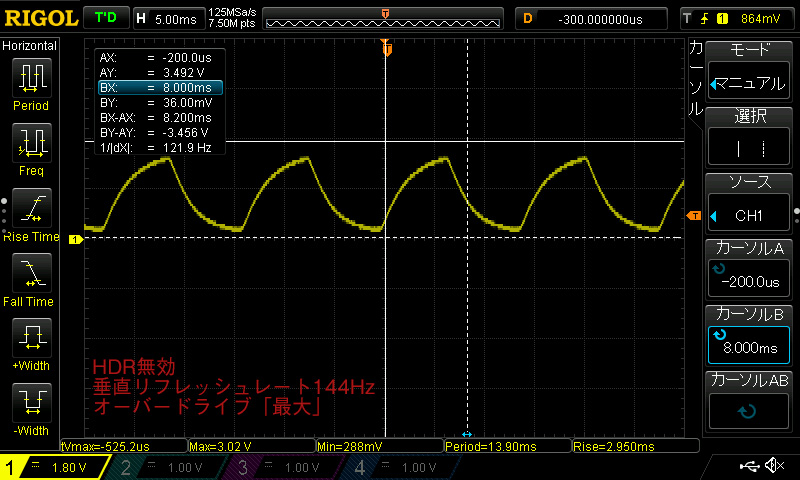Click the H 5.00ms horizontal timebase

(x=168, y=19)
